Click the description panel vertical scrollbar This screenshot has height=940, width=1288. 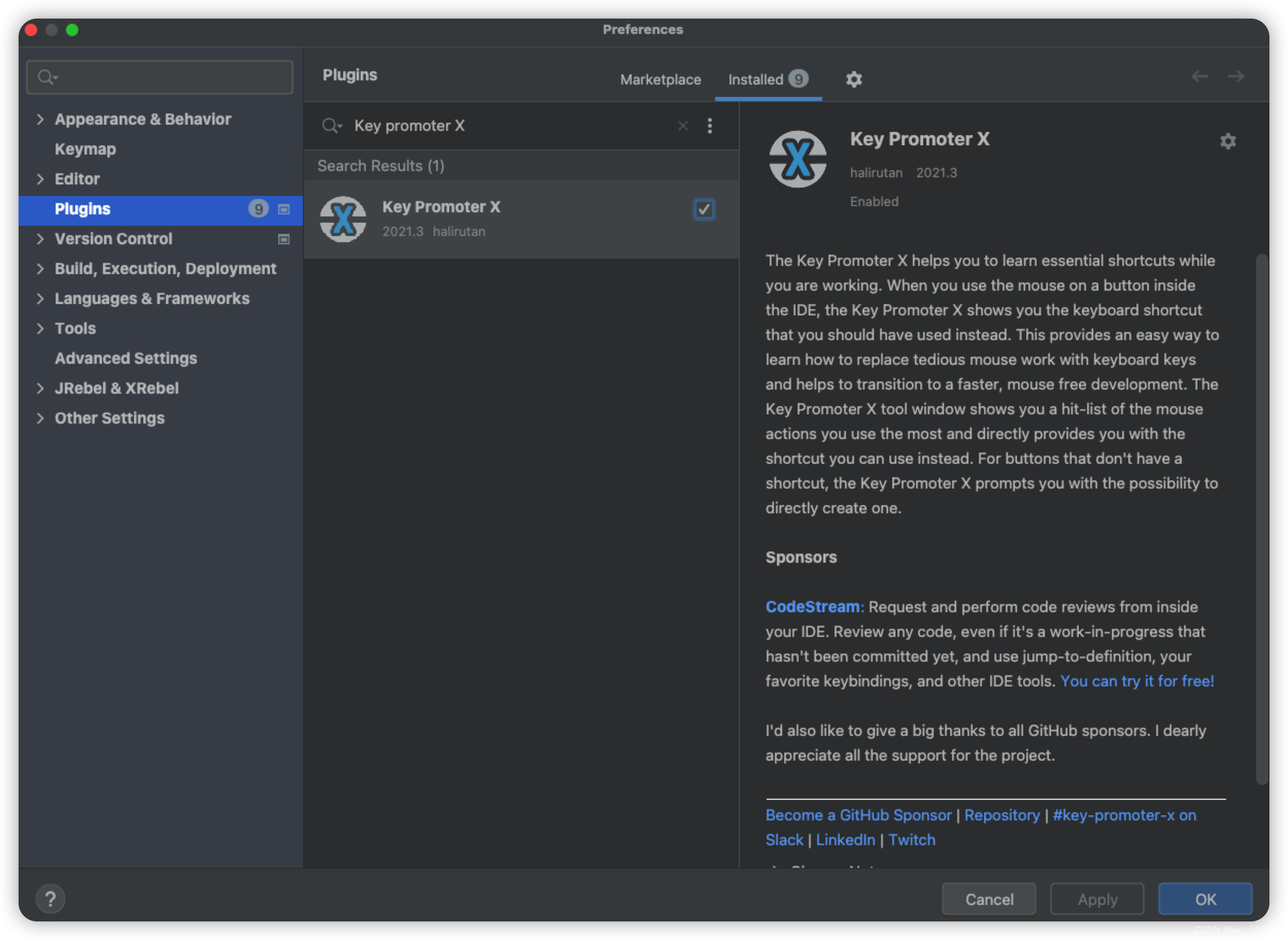click(1261, 519)
